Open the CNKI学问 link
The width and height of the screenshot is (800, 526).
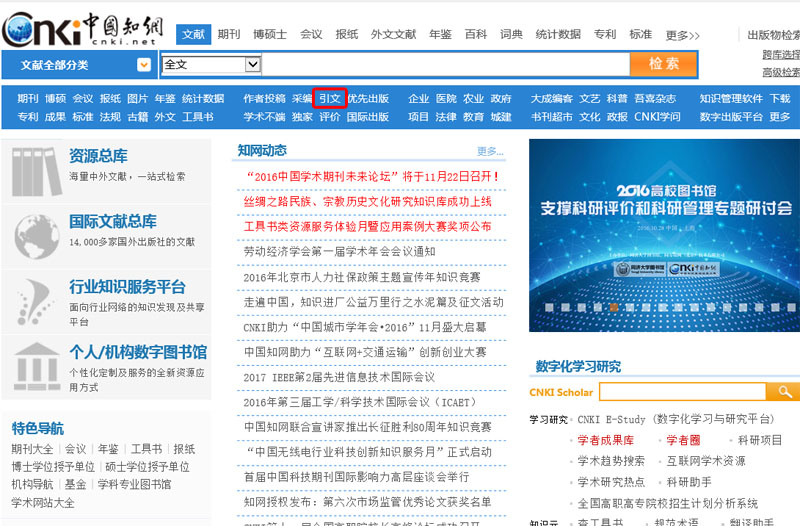657,117
